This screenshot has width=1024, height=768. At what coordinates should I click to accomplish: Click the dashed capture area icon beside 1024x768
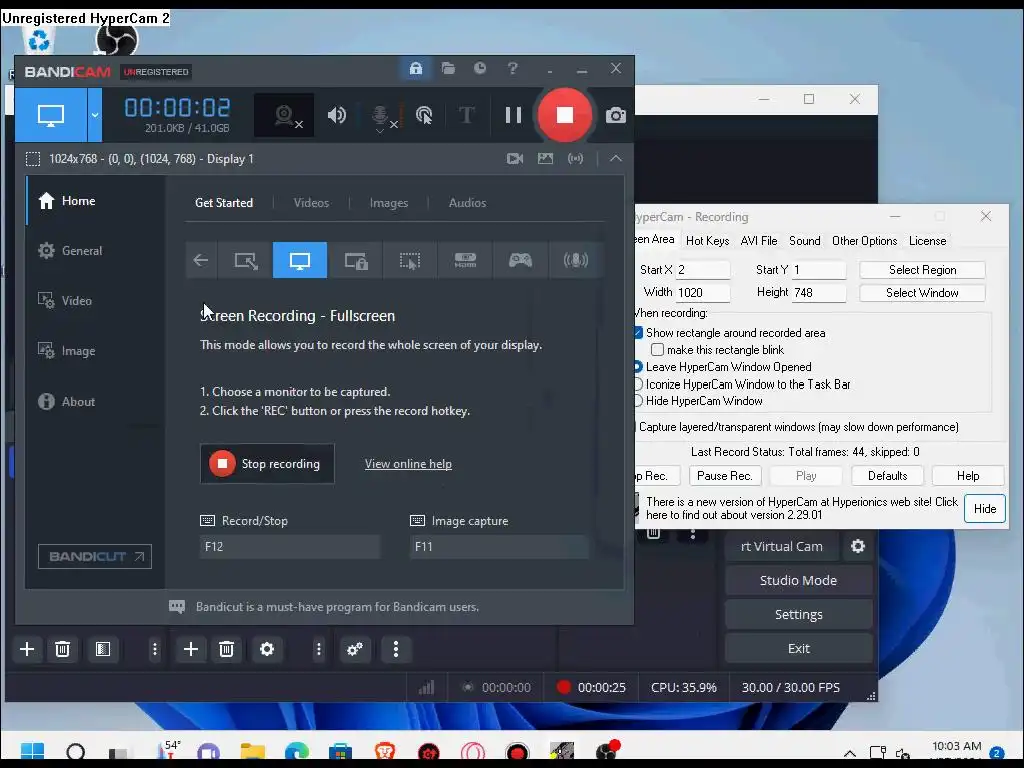[33, 159]
